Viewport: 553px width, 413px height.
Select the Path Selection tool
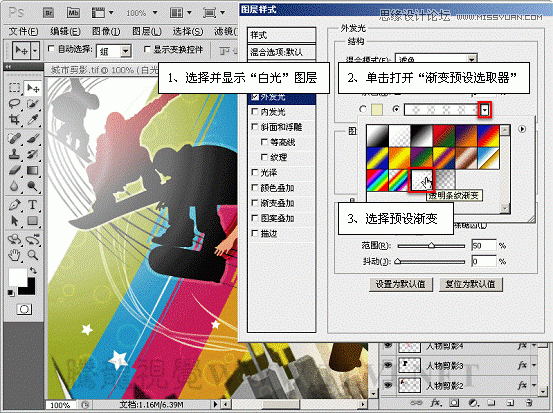click(14, 221)
